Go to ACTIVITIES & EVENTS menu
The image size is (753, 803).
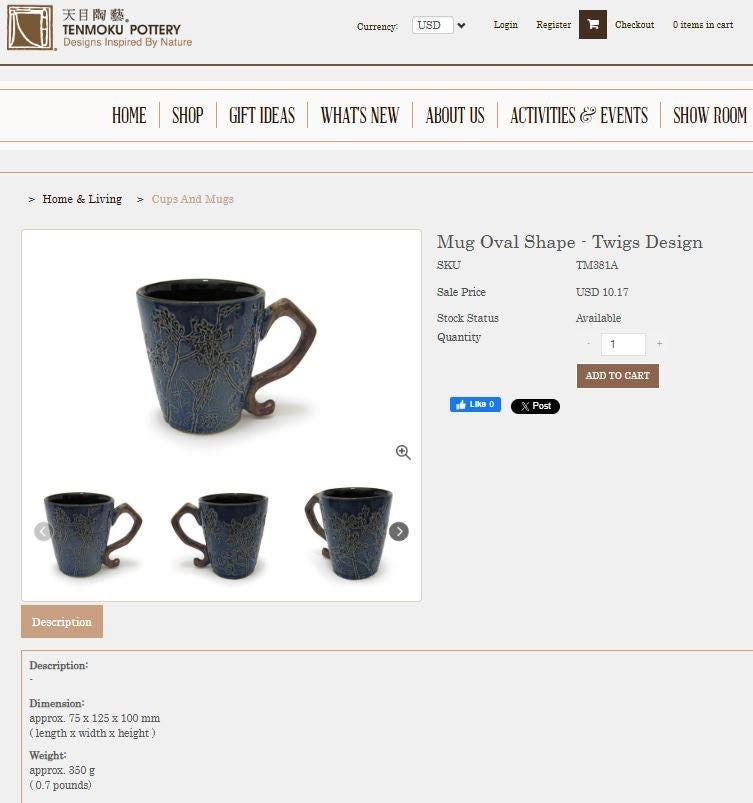tap(579, 115)
